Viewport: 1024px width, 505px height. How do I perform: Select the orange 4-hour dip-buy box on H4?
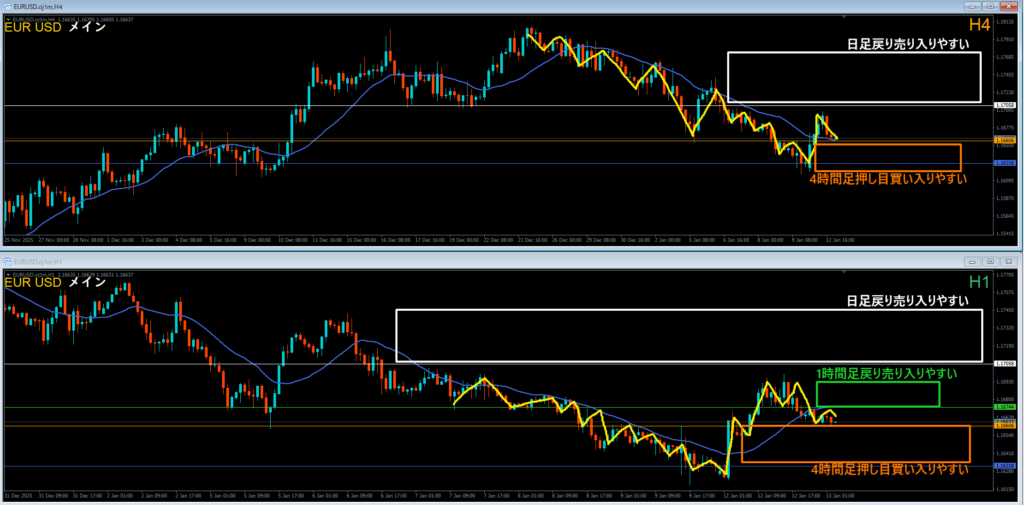click(x=888, y=157)
